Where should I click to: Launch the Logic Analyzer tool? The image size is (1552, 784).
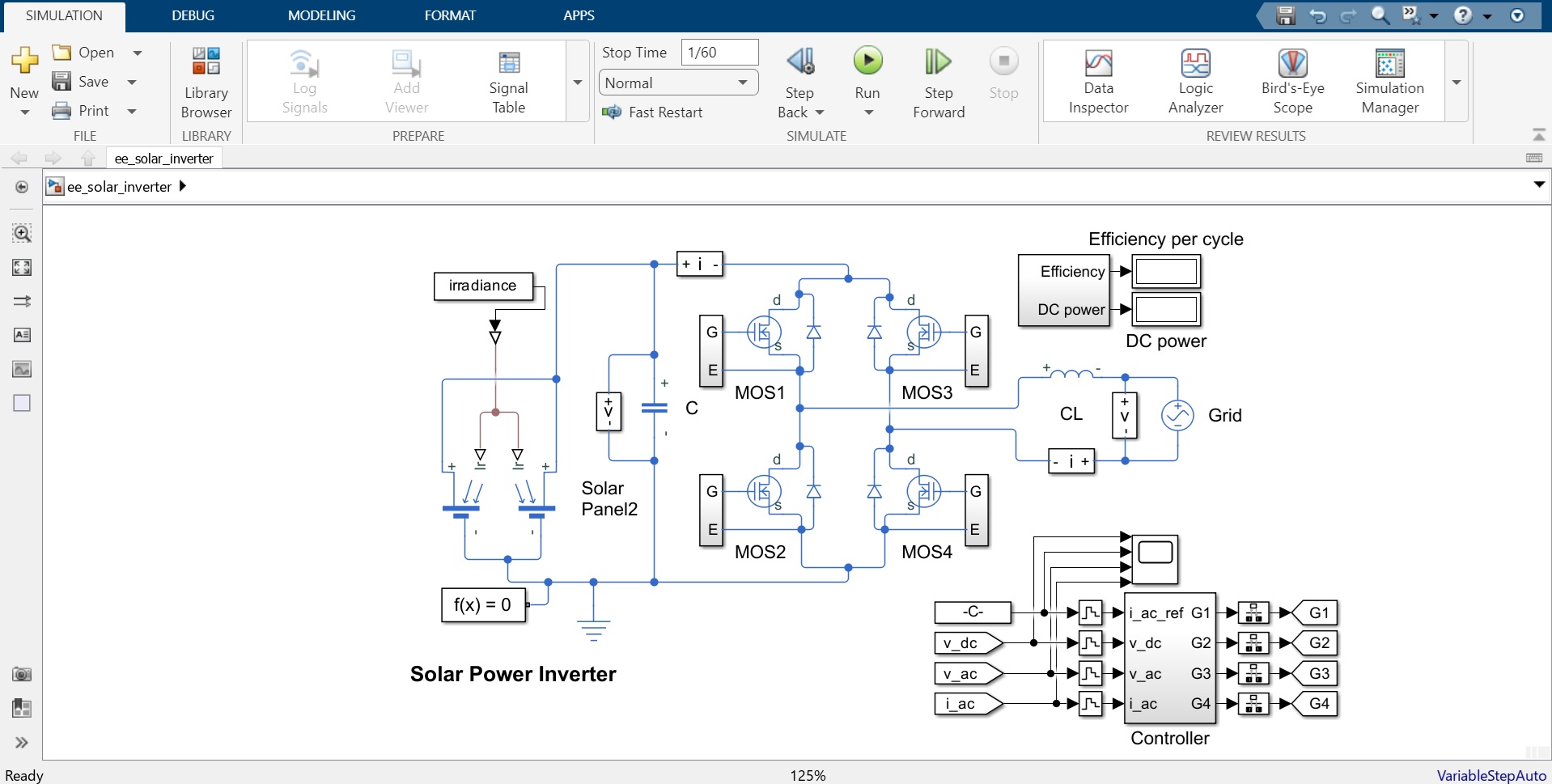pyautogui.click(x=1195, y=81)
